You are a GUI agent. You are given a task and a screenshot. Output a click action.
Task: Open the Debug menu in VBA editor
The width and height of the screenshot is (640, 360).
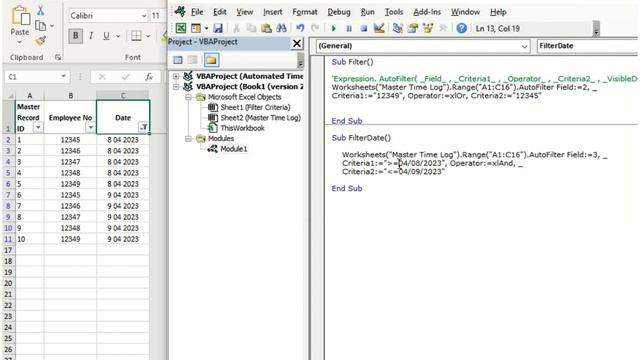[339, 12]
